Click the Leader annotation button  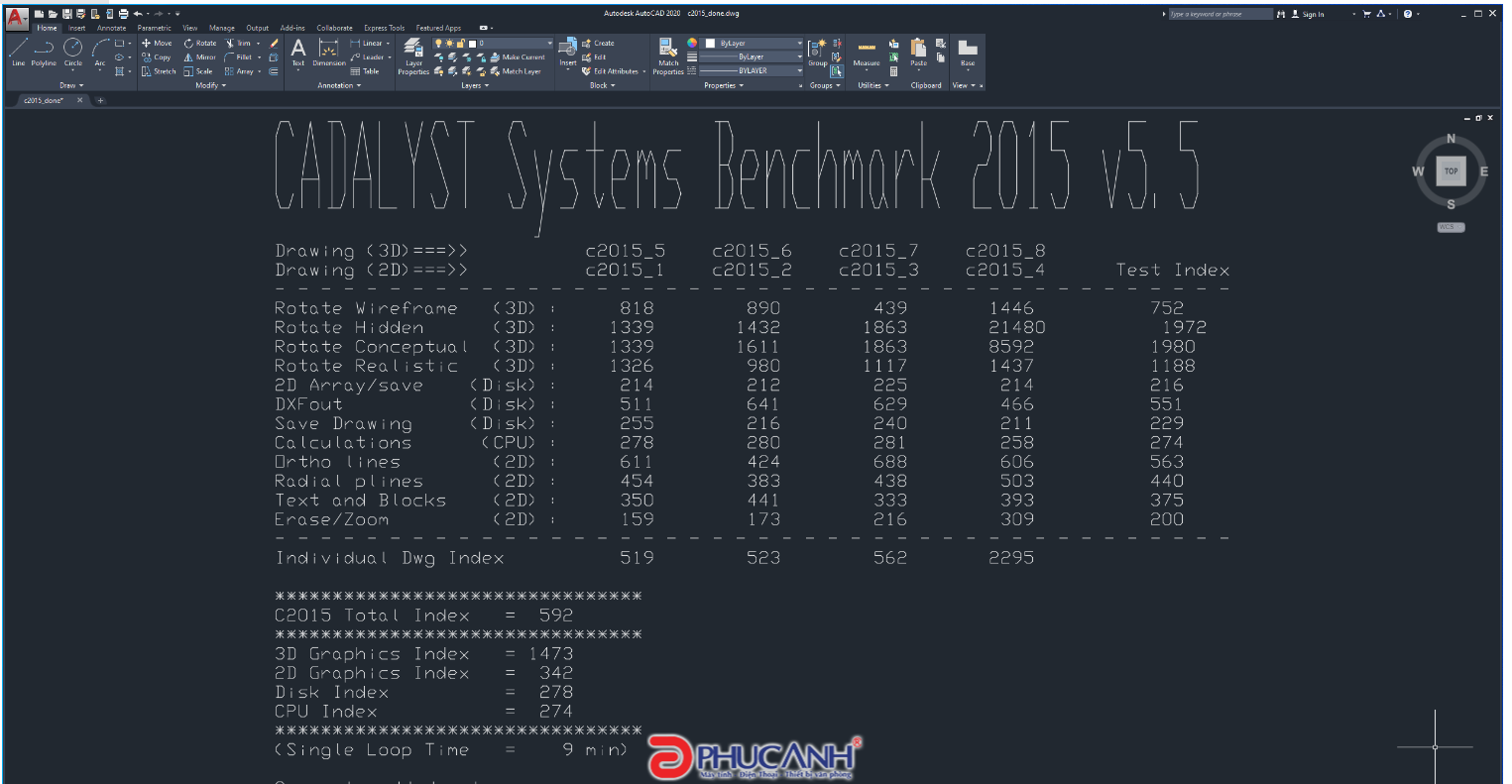tap(367, 57)
